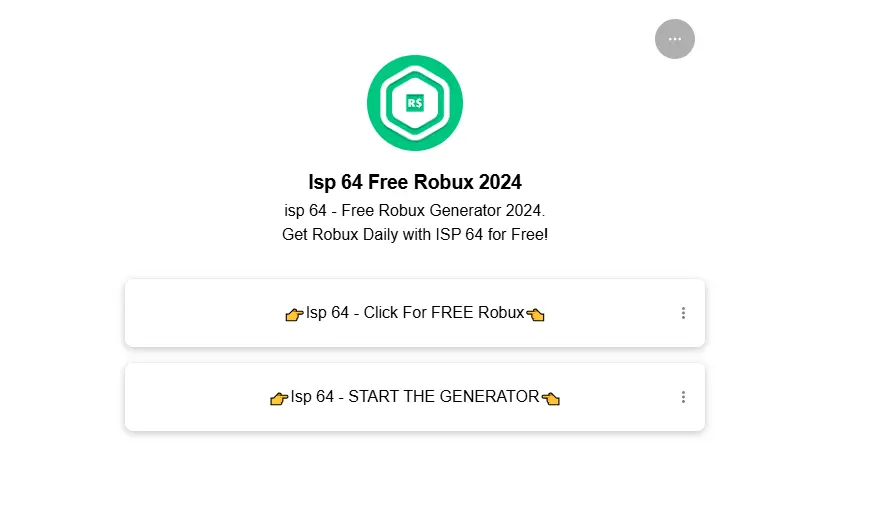Click the green Robux logo avatar

pyautogui.click(x=414, y=103)
